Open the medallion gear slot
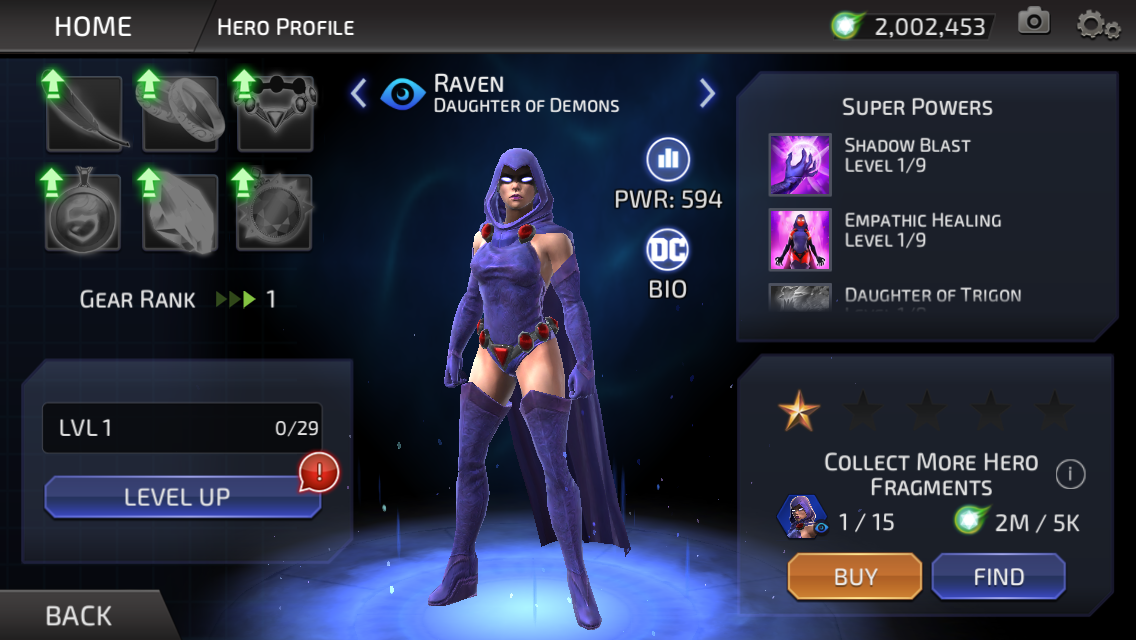The height and width of the screenshot is (640, 1136). tap(83, 212)
